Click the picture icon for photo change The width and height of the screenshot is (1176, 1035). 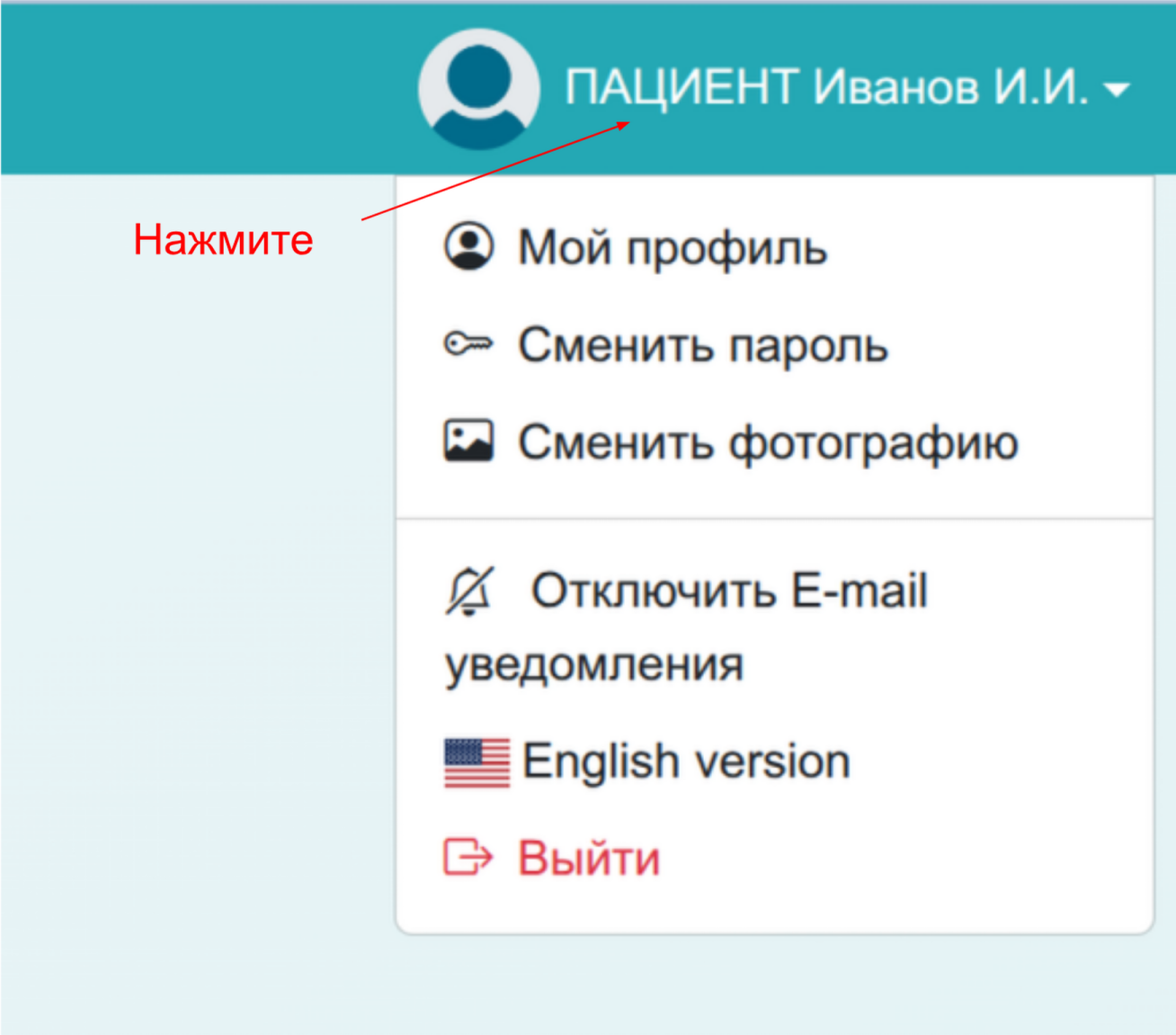click(468, 441)
